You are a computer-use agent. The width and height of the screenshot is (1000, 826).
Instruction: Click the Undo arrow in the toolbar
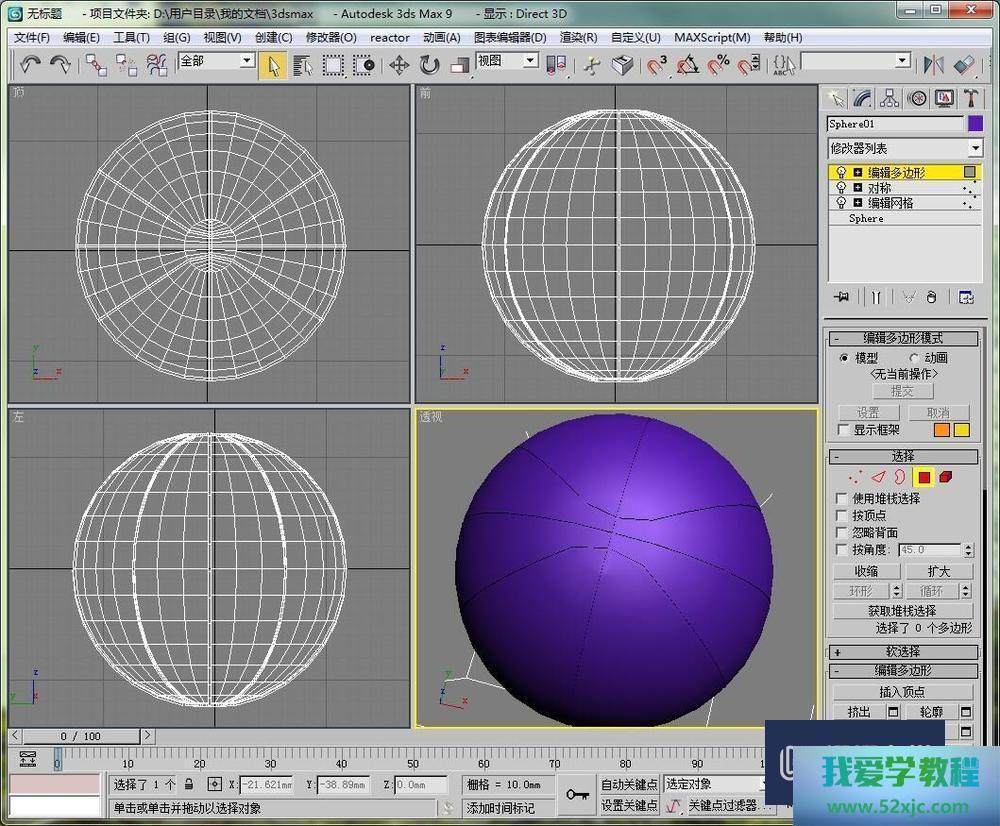[x=30, y=65]
